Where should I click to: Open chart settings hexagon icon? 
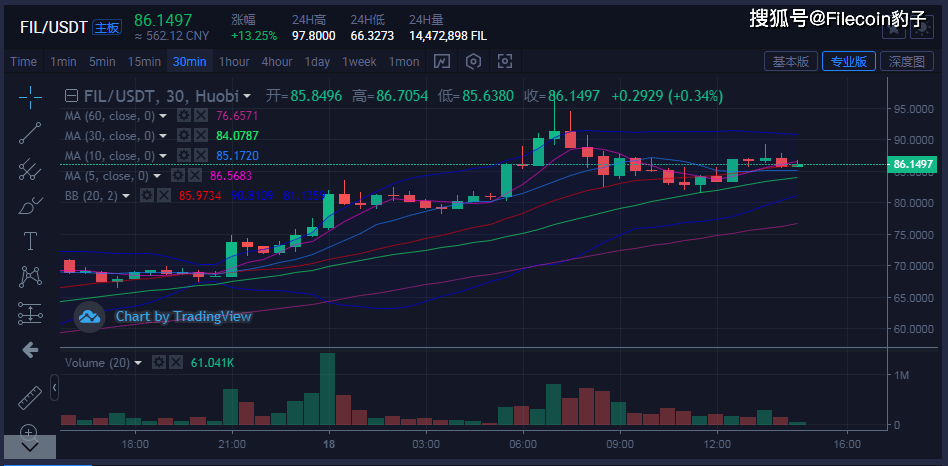[x=473, y=61]
